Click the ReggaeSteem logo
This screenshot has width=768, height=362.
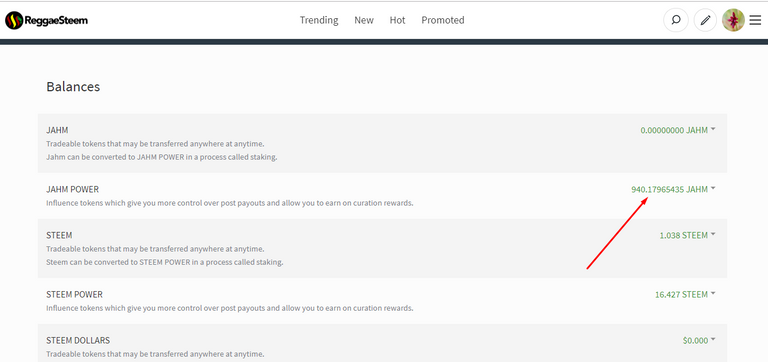coord(47,21)
